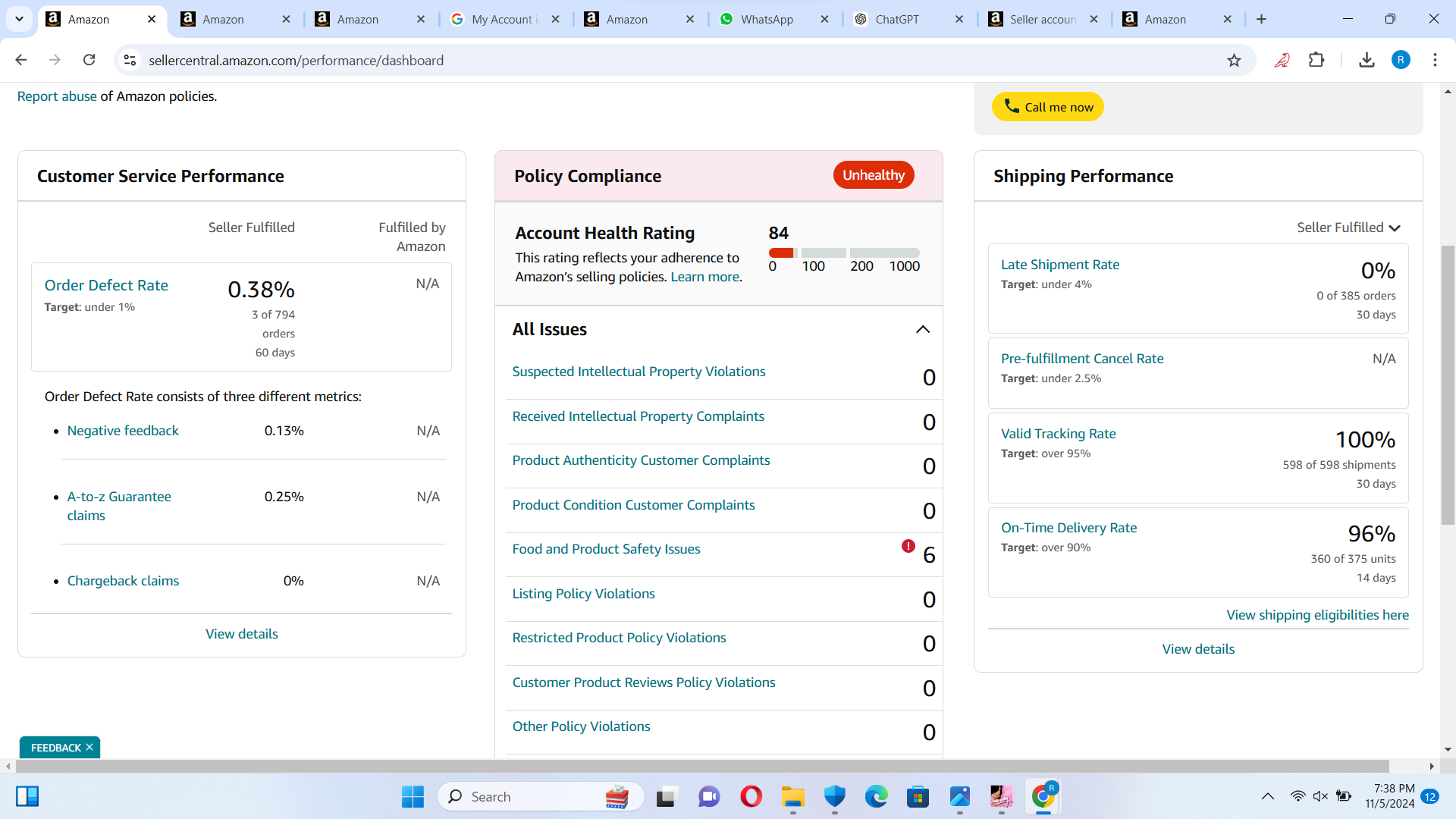Viewport: 1456px width, 819px height.
Task: Open Restricted Product Policy Violations
Action: (619, 638)
